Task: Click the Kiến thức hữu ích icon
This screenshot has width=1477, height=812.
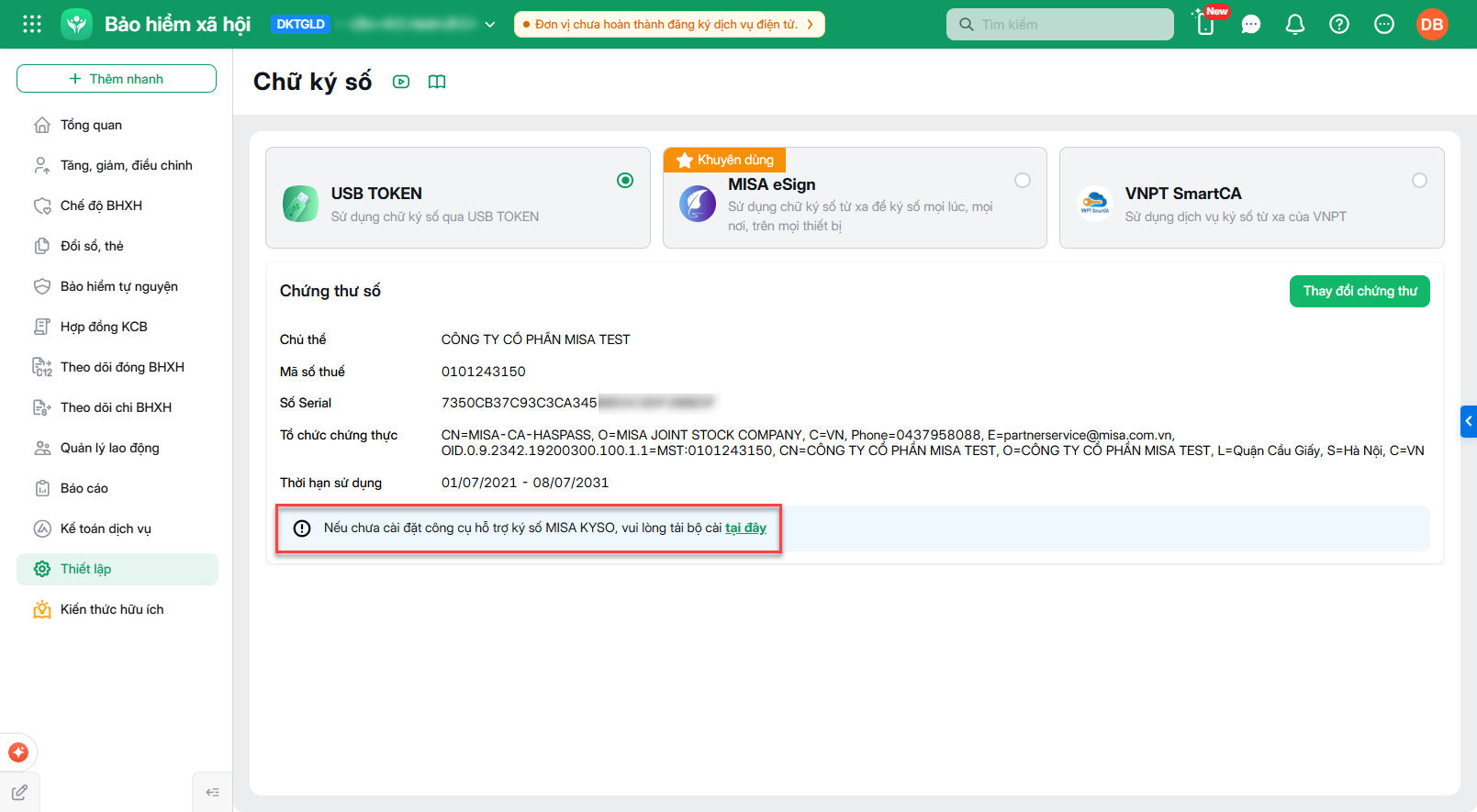Action: 42,609
